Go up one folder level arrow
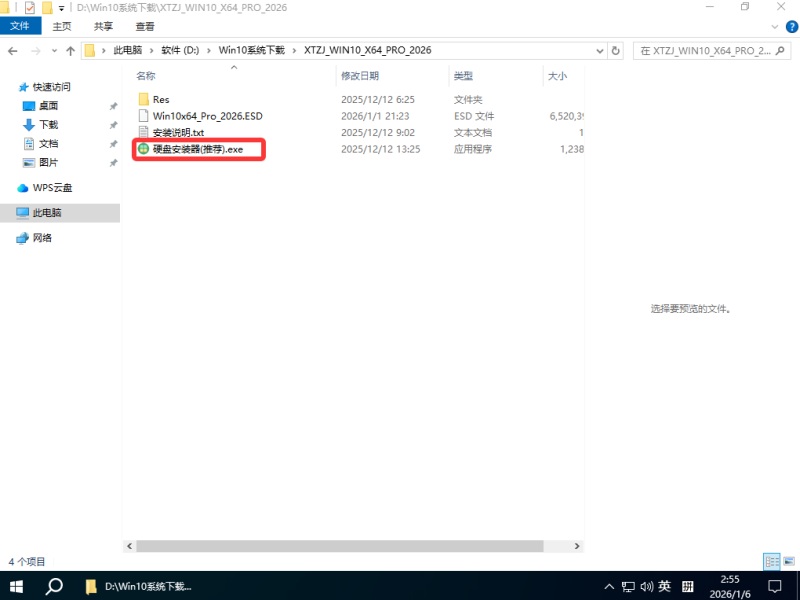 70,50
